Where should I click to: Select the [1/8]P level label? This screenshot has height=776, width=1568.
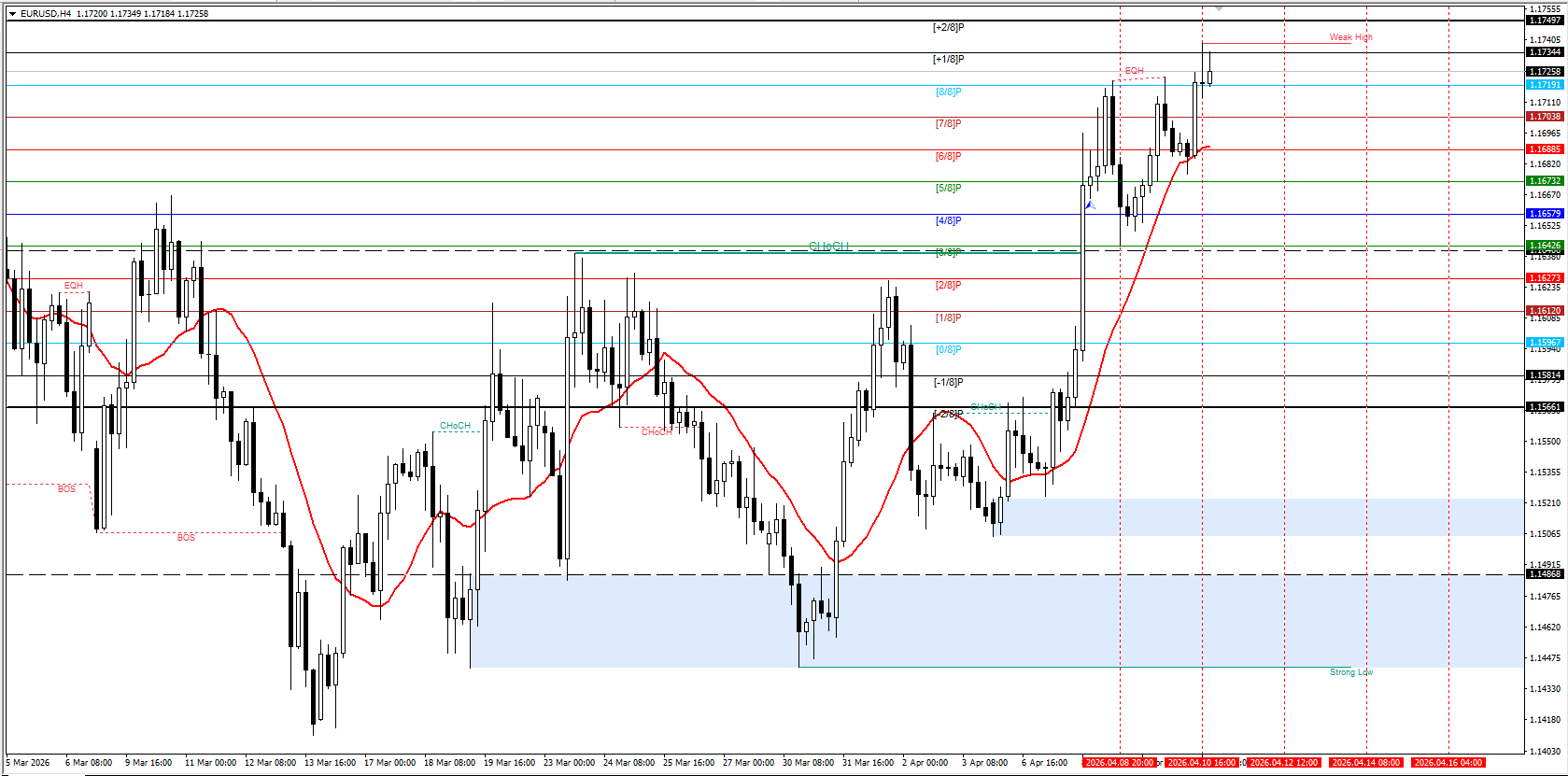click(948, 317)
